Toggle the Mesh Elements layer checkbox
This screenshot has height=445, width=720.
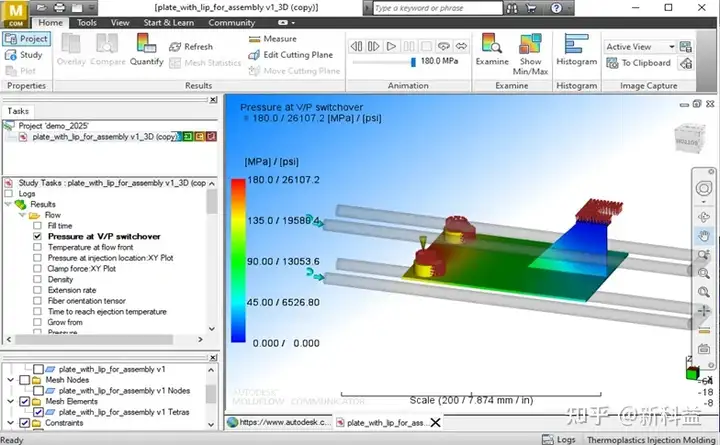coord(25,401)
